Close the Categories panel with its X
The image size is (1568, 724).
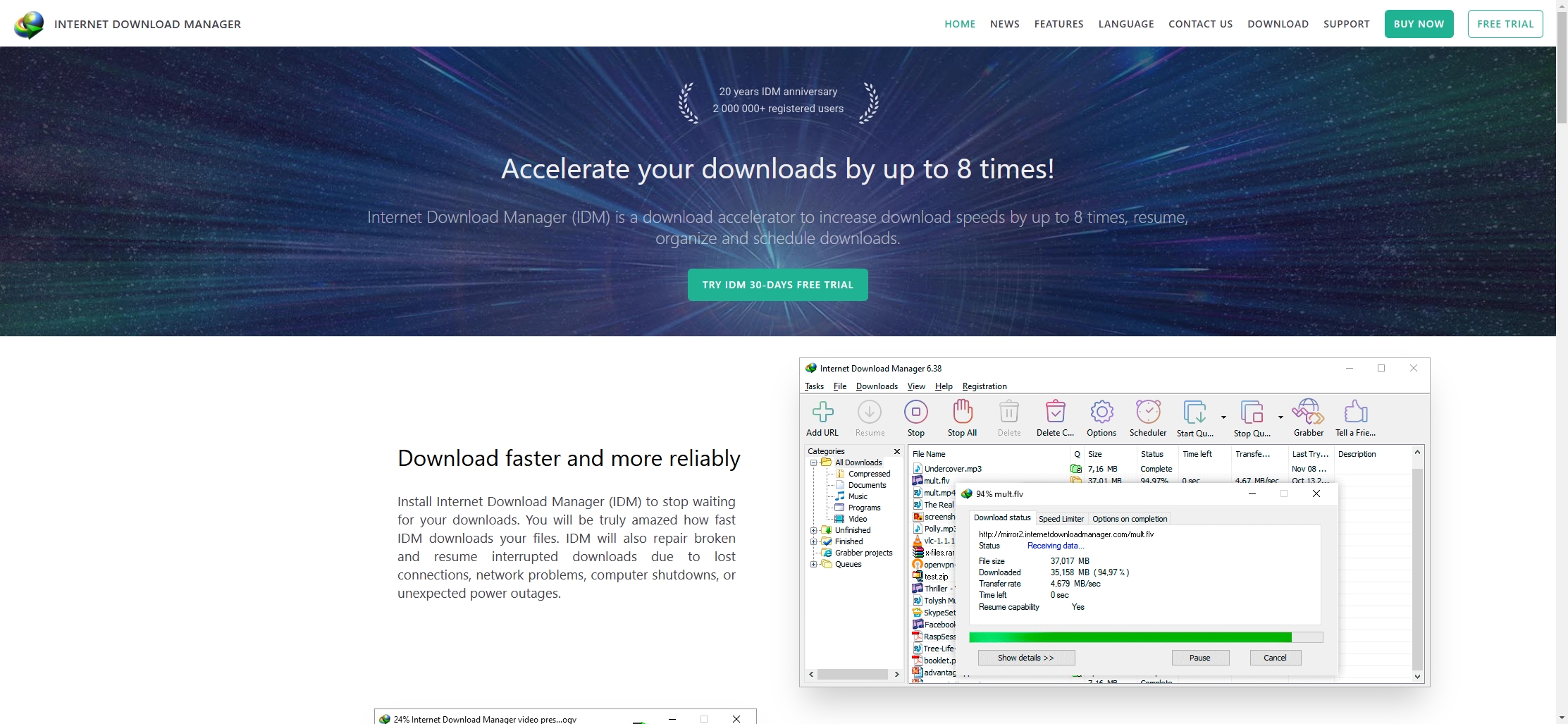click(897, 451)
